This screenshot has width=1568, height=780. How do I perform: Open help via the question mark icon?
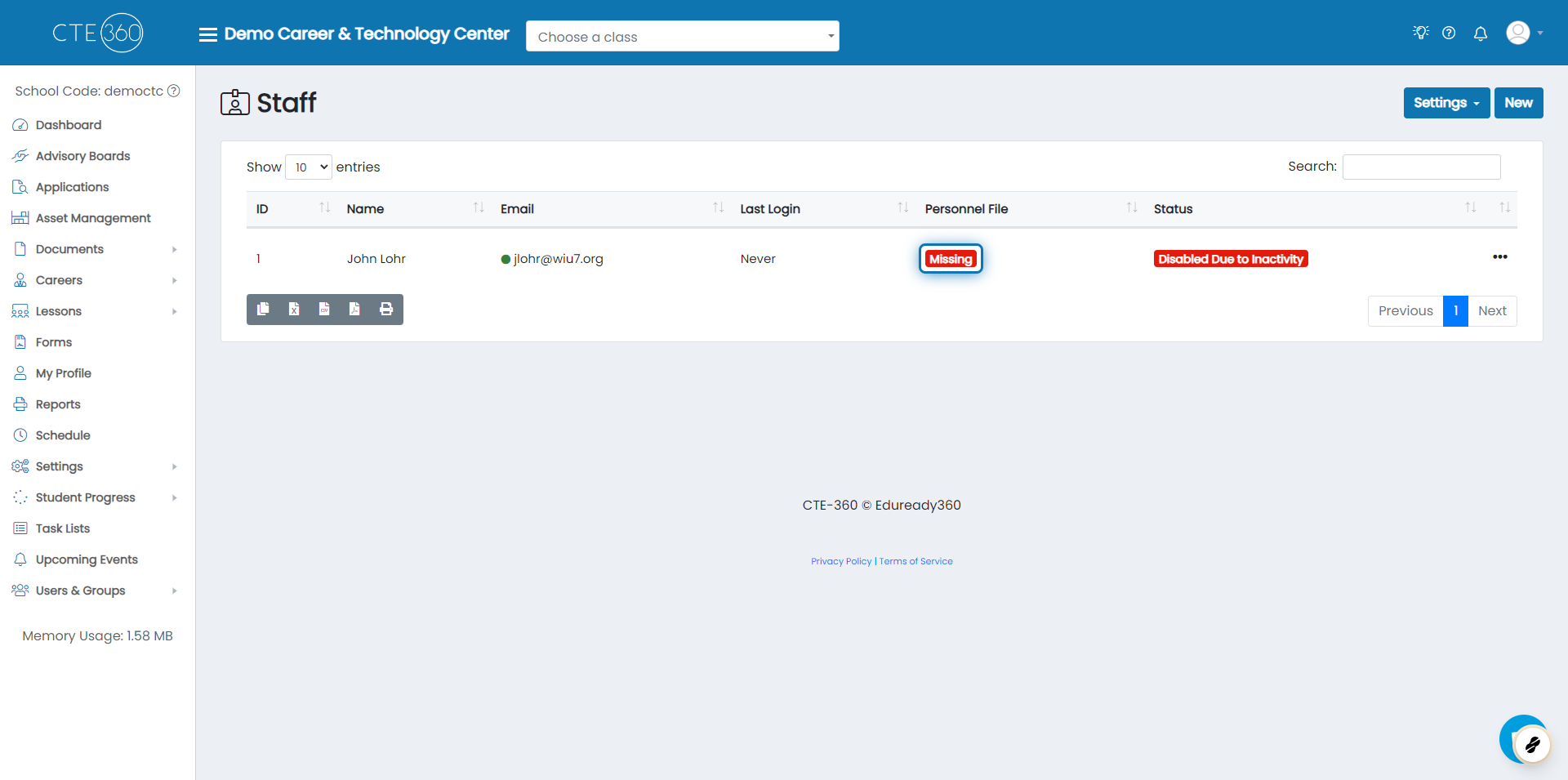point(1449,33)
